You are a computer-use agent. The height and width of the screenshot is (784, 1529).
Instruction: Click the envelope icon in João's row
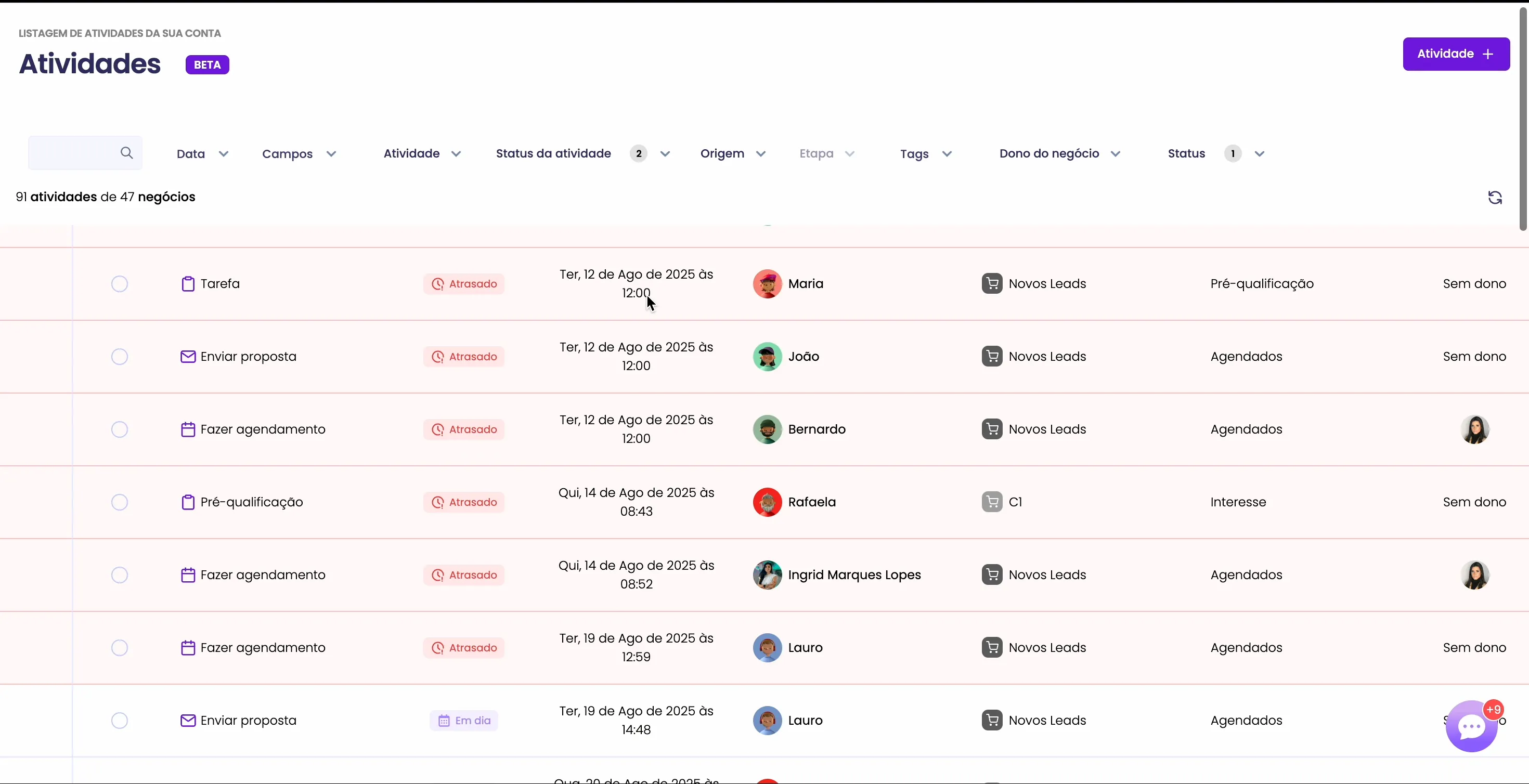coord(188,357)
